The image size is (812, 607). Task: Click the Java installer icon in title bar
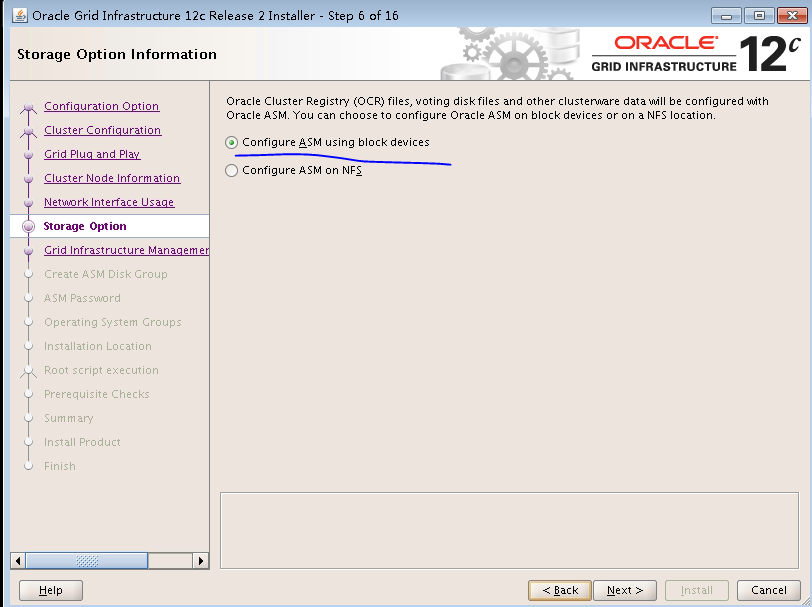(x=20, y=16)
